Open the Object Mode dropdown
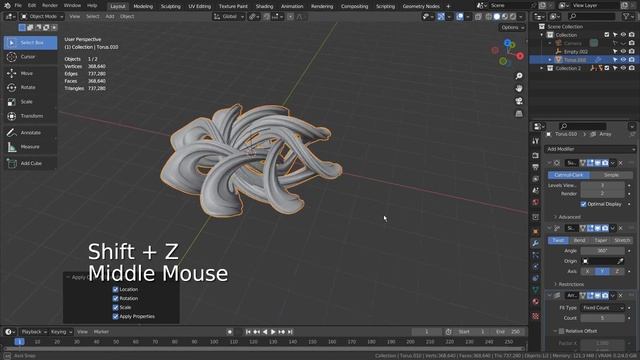 [x=42, y=17]
